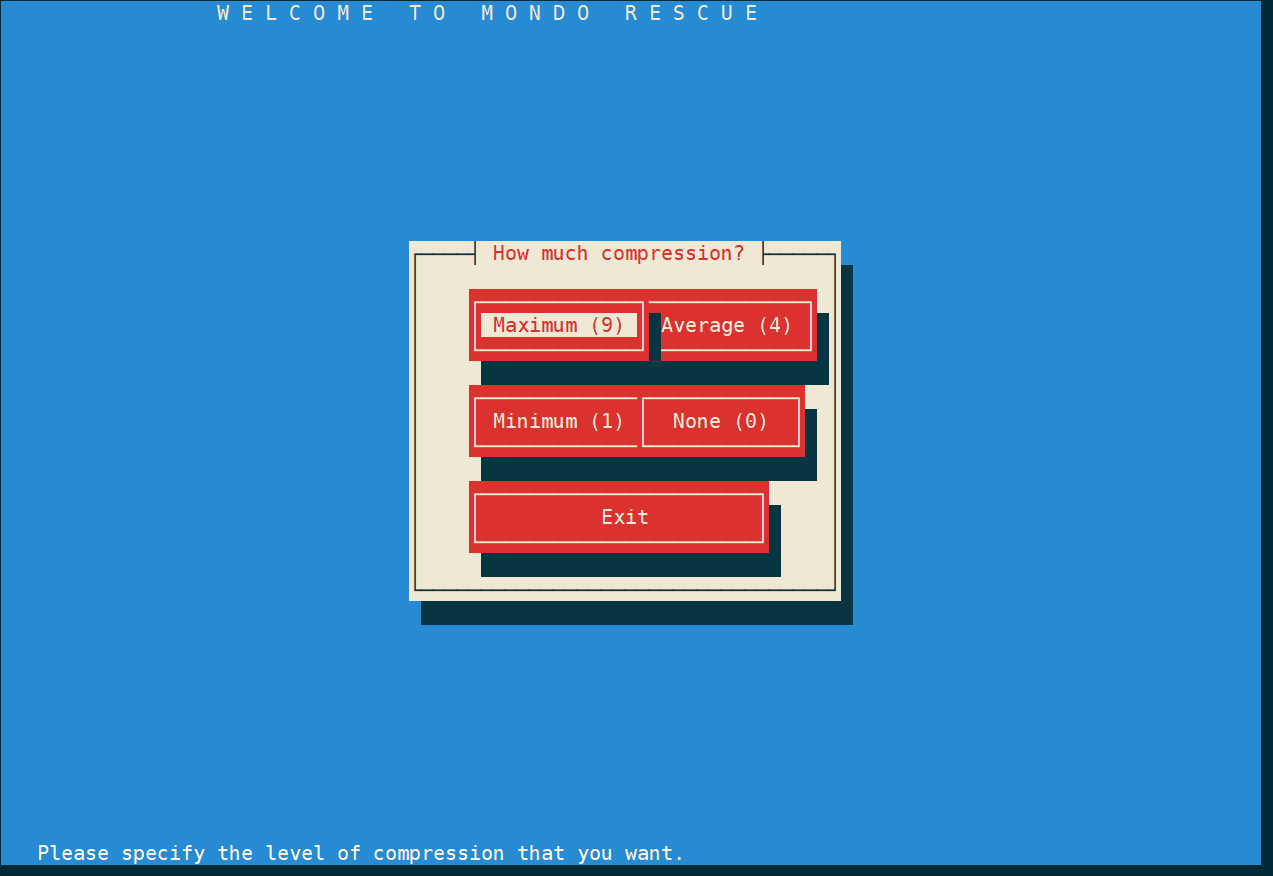Click the word "WELCOME" in the header
This screenshot has height=876, width=1273.
pos(297,13)
